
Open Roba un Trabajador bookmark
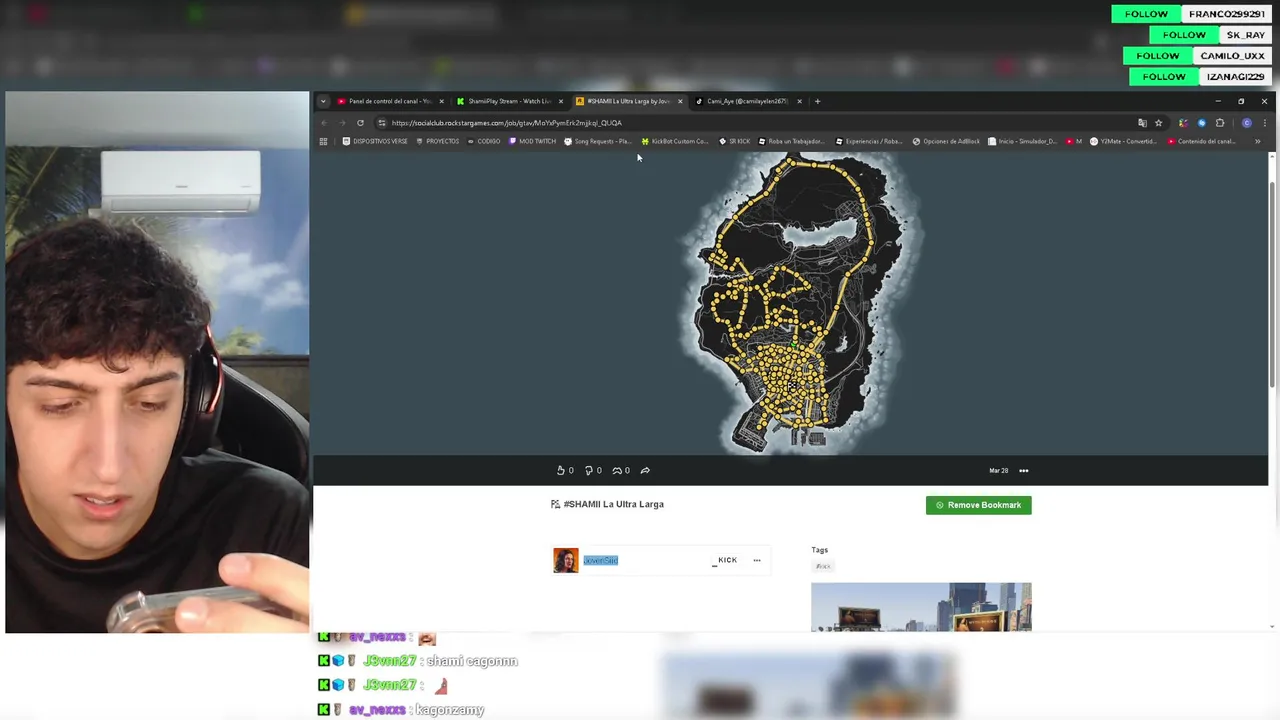pyautogui.click(x=791, y=142)
